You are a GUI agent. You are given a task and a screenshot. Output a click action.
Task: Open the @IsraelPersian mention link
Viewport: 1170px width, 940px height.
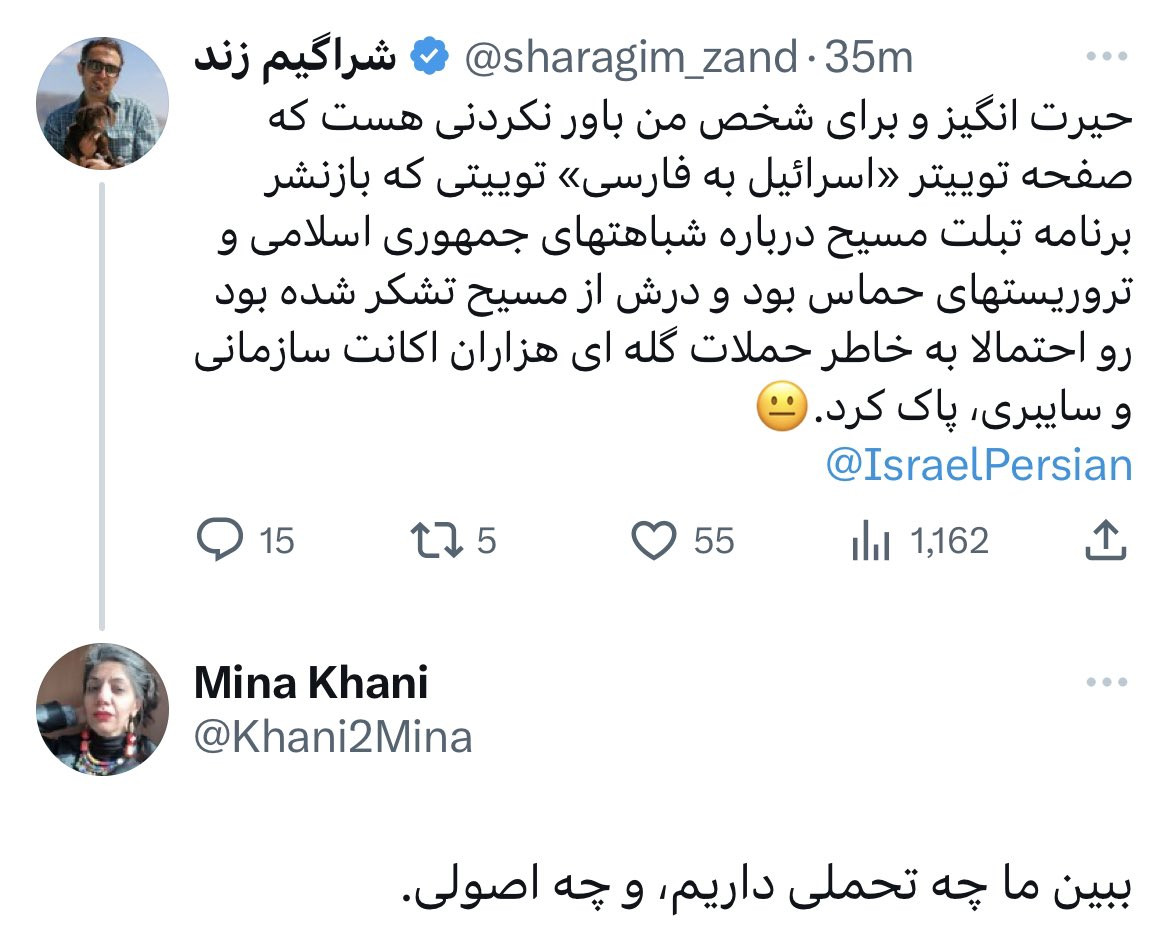(979, 465)
